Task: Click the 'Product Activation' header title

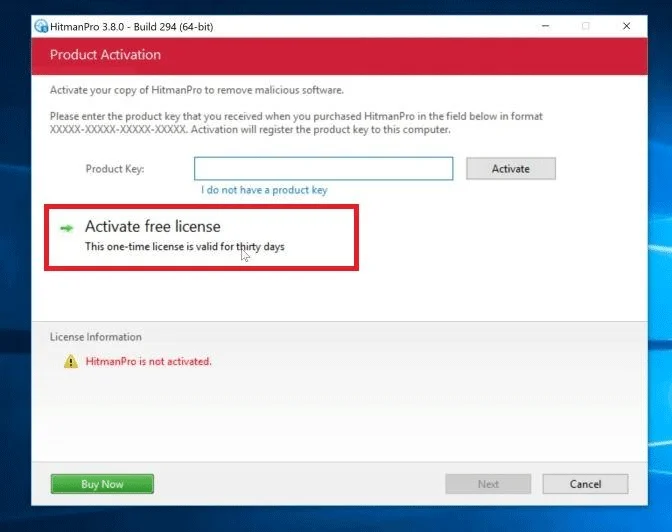Action: point(105,55)
